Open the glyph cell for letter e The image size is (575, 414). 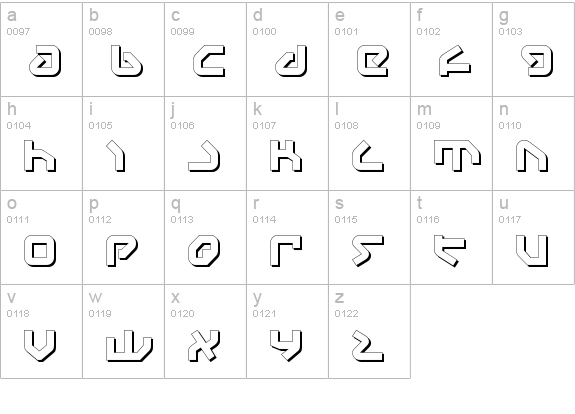[369, 50]
